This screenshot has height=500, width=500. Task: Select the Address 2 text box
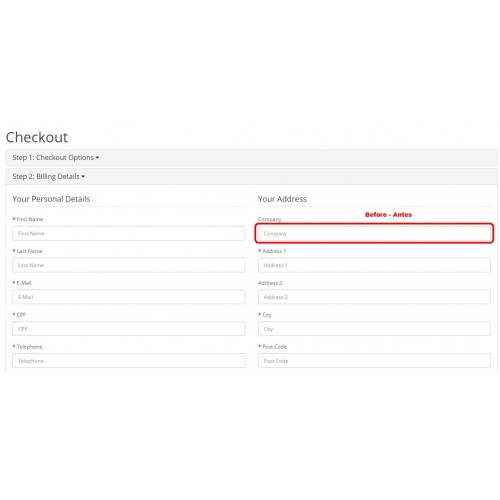click(x=374, y=297)
